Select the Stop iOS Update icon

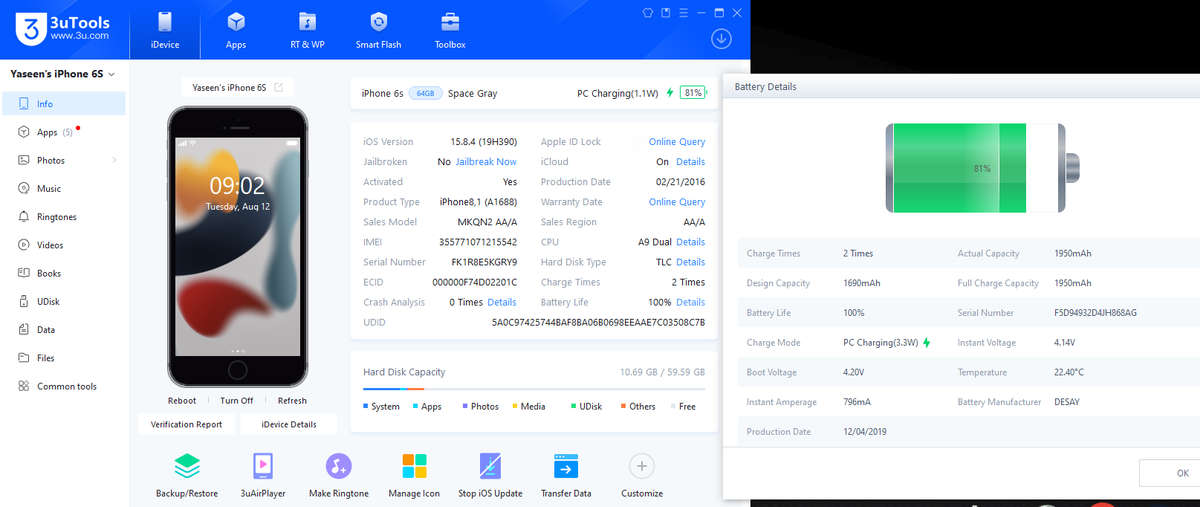click(x=490, y=467)
